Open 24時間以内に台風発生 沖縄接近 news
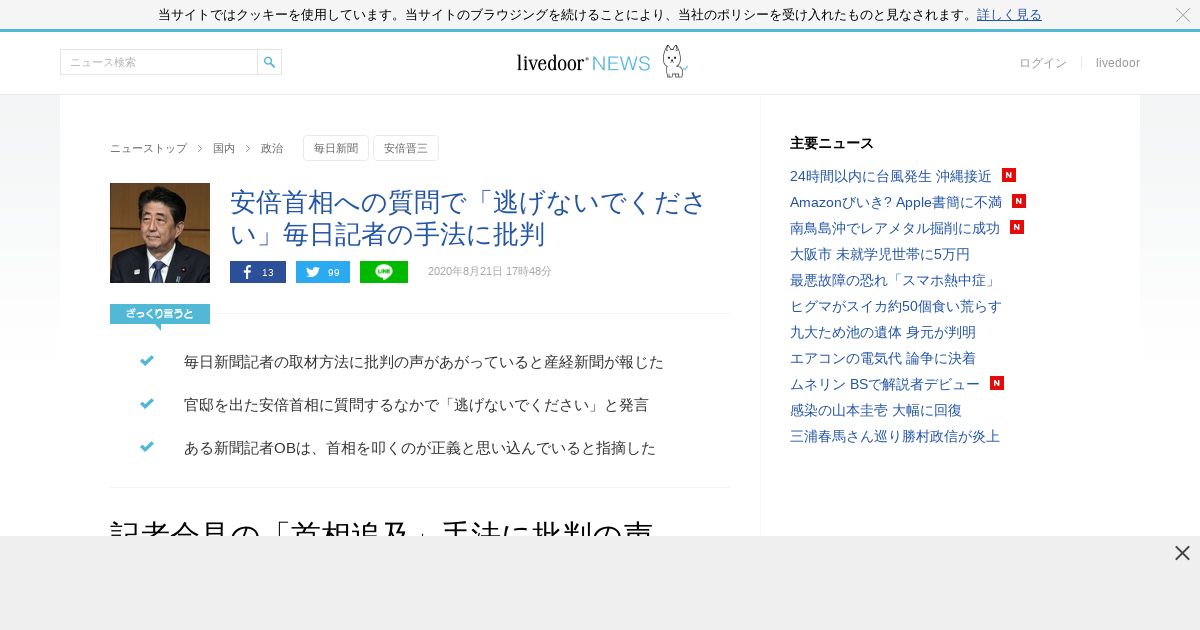 pos(890,176)
